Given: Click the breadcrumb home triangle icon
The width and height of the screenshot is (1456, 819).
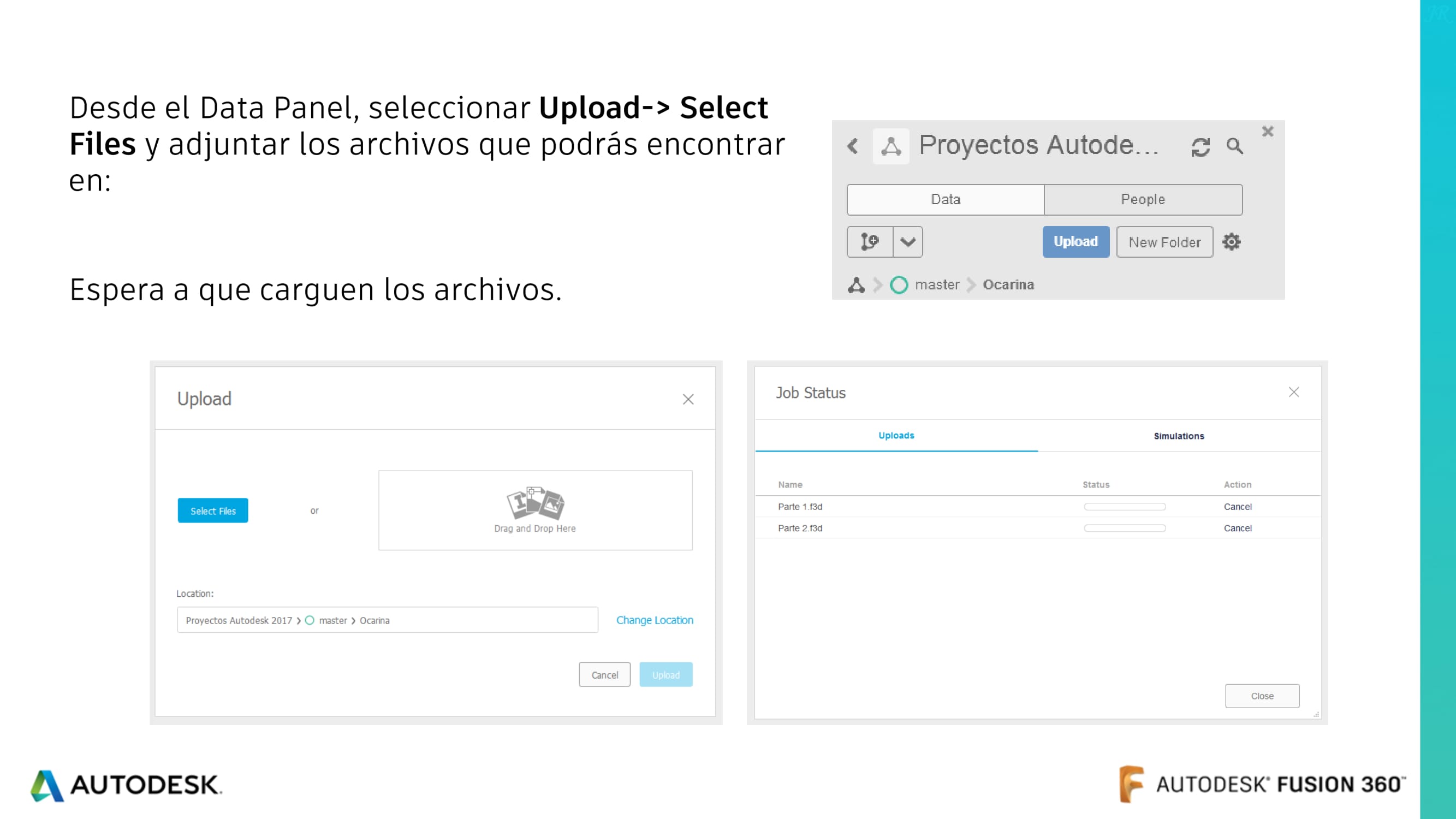Looking at the screenshot, I should [x=857, y=284].
